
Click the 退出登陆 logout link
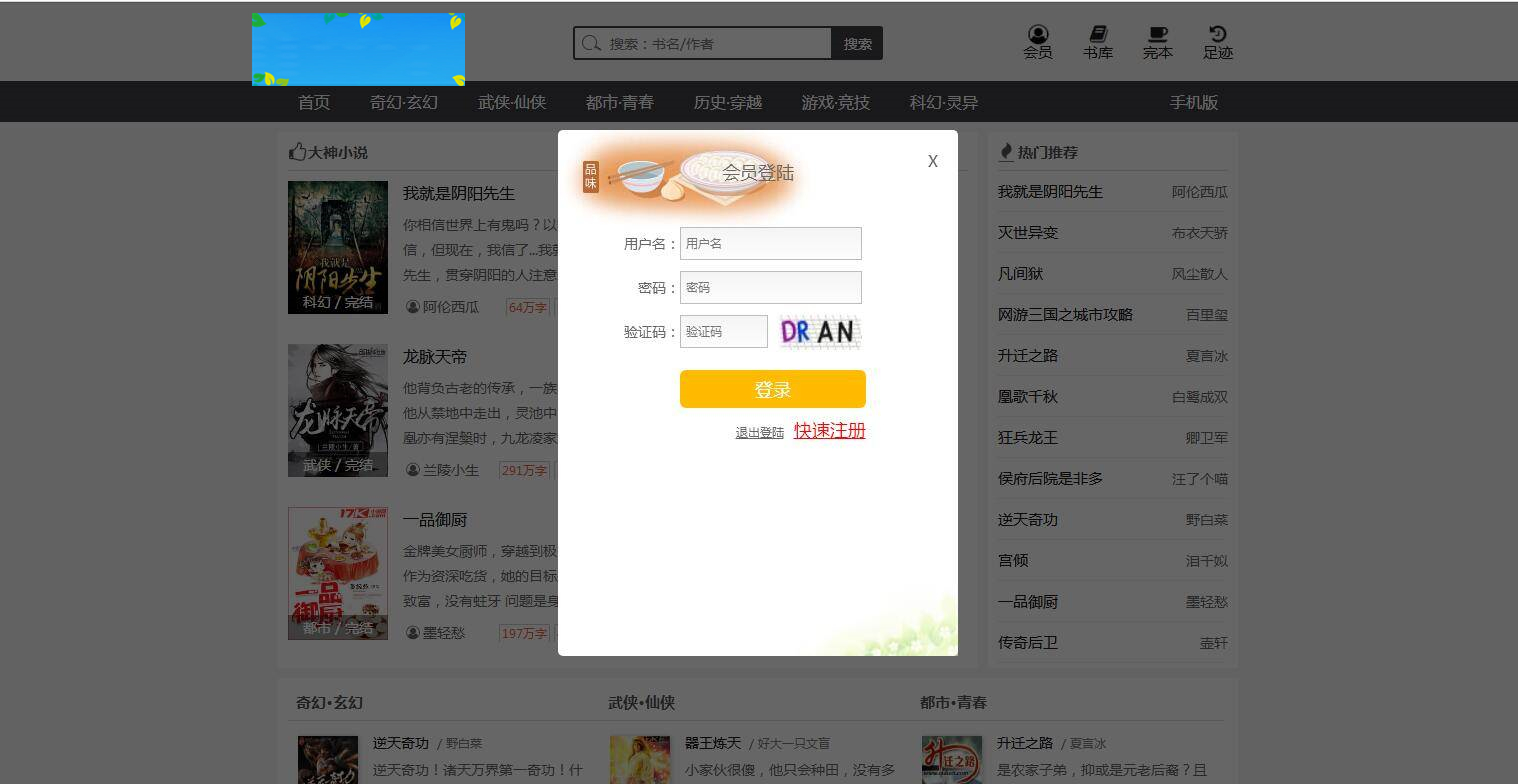click(x=759, y=433)
